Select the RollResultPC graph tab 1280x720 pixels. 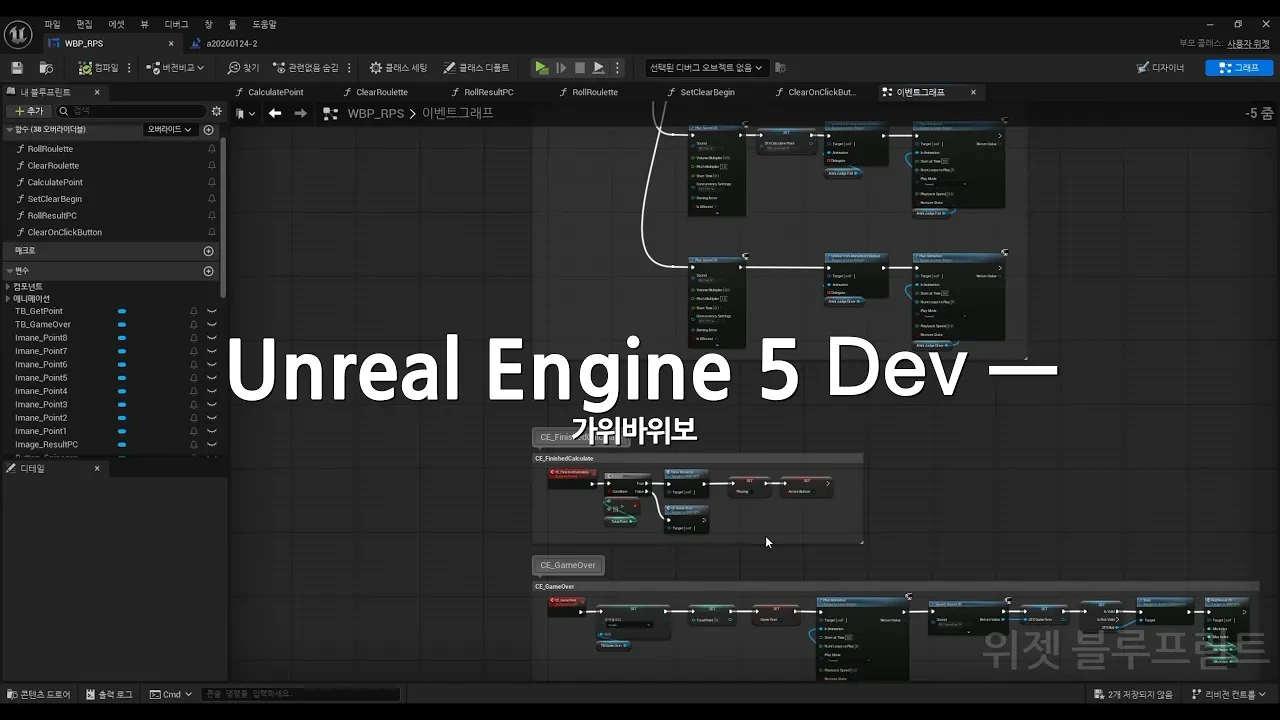pos(483,92)
